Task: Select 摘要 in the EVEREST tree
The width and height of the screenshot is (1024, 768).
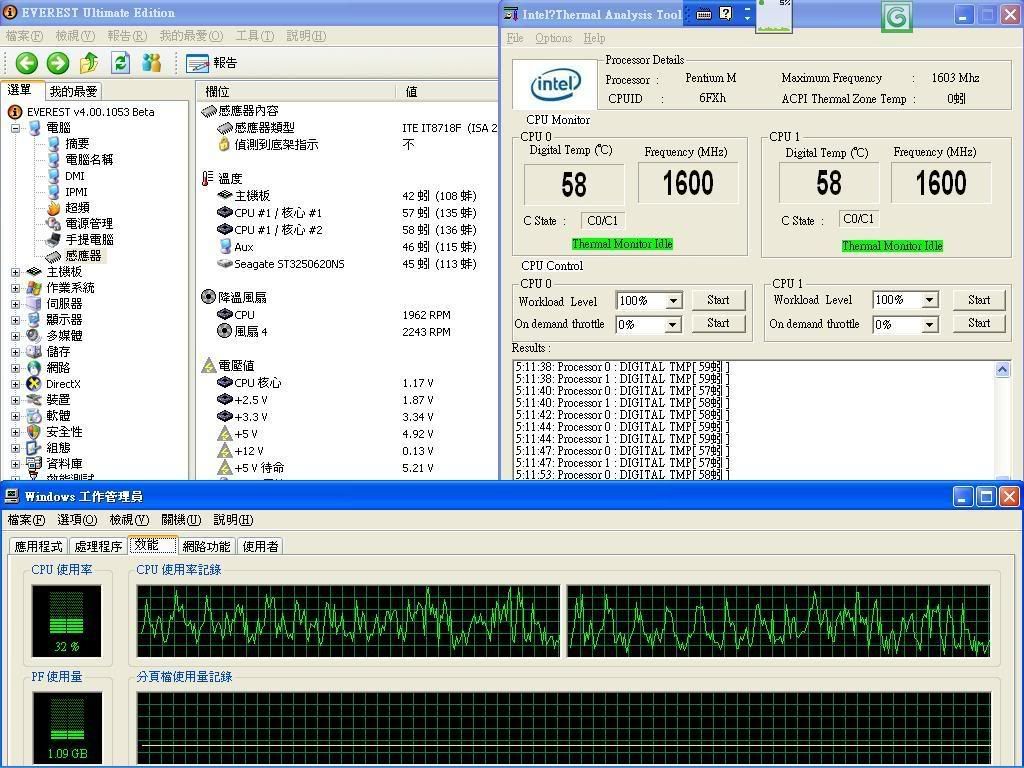Action: click(x=77, y=144)
